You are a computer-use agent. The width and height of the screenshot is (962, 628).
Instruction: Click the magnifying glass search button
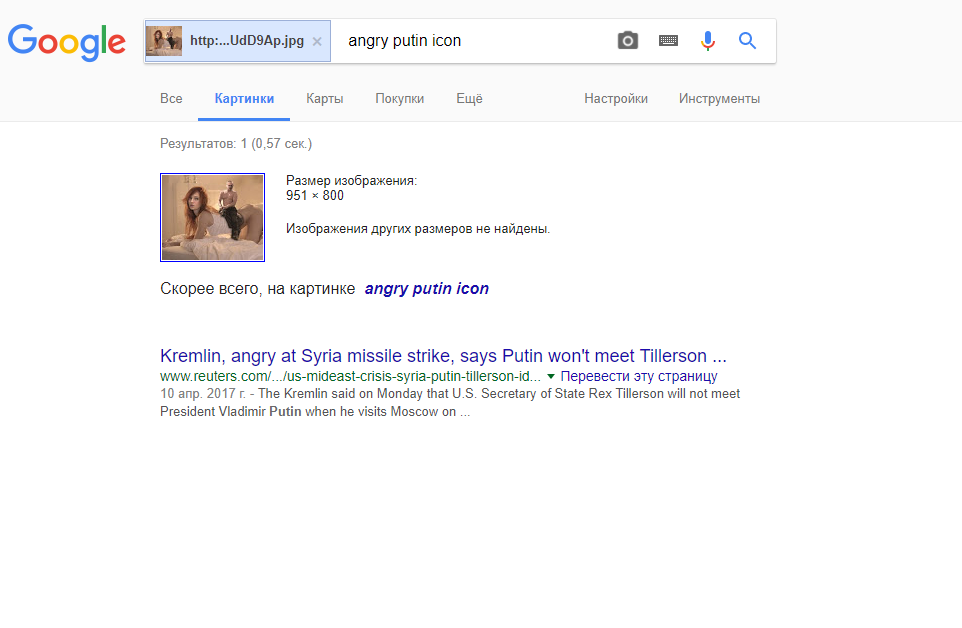coord(747,40)
